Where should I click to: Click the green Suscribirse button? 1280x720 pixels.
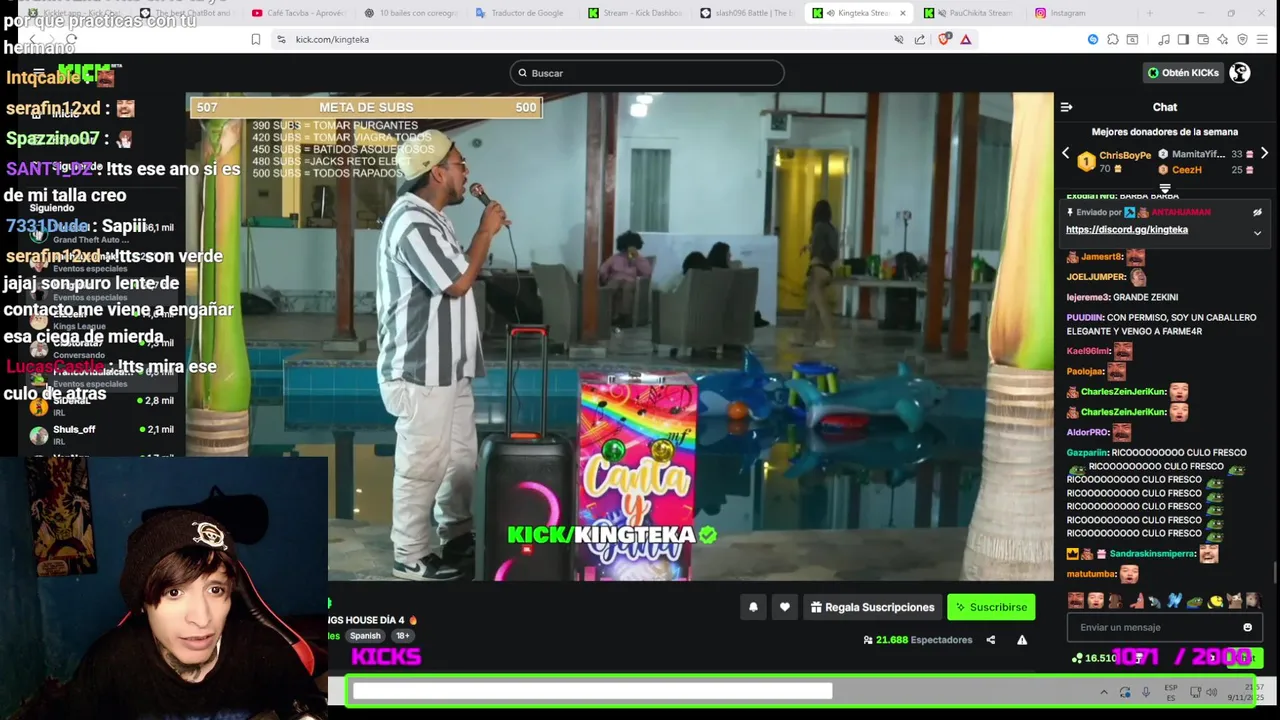pos(991,607)
